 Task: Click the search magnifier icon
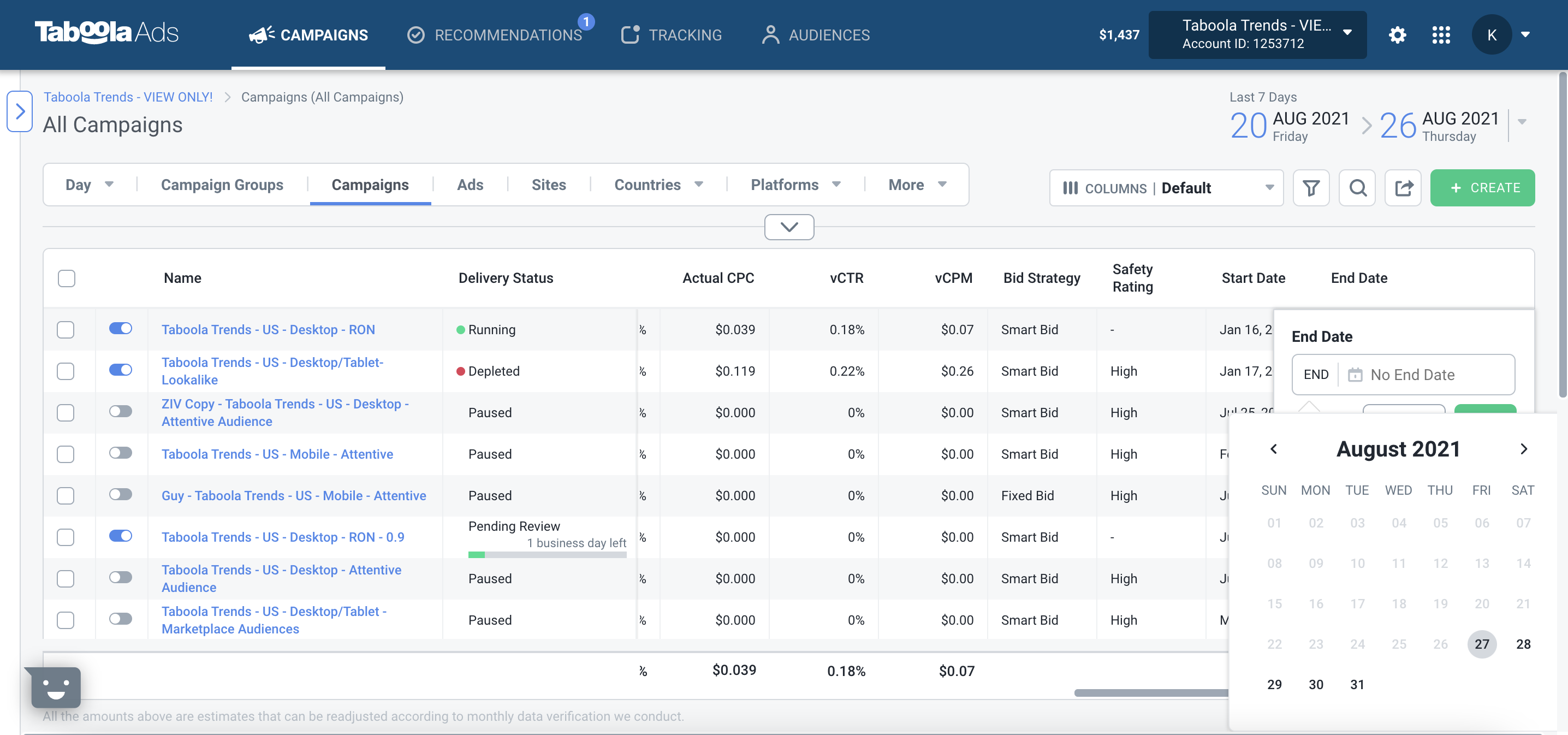[x=1357, y=187]
